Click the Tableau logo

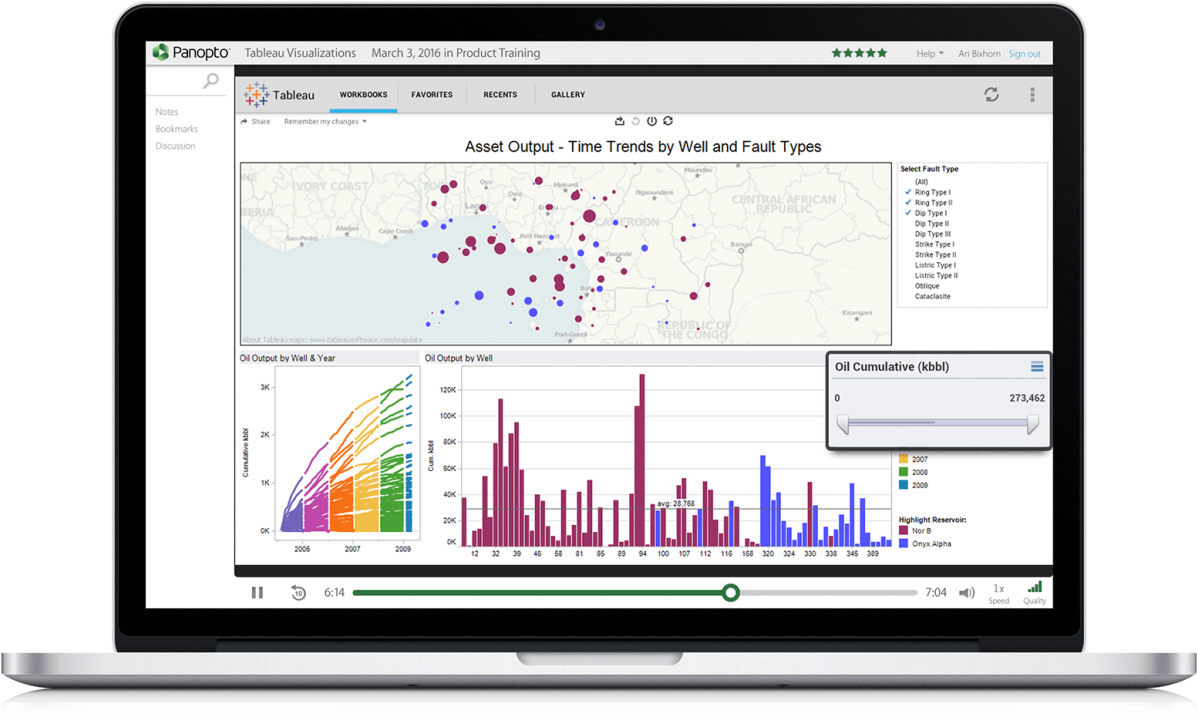[x=279, y=95]
